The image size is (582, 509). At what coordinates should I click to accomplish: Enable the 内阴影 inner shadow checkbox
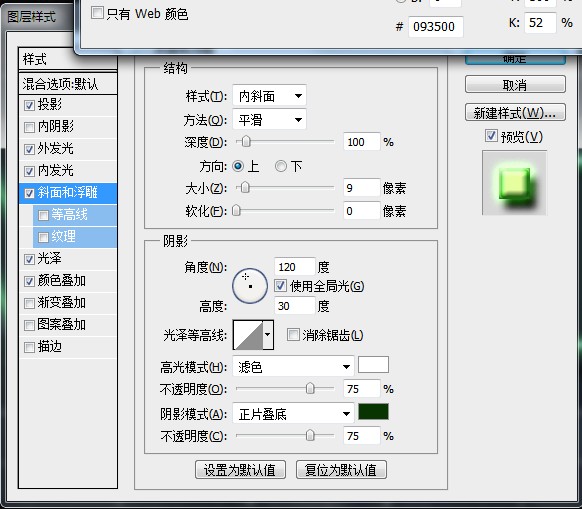coord(29,127)
